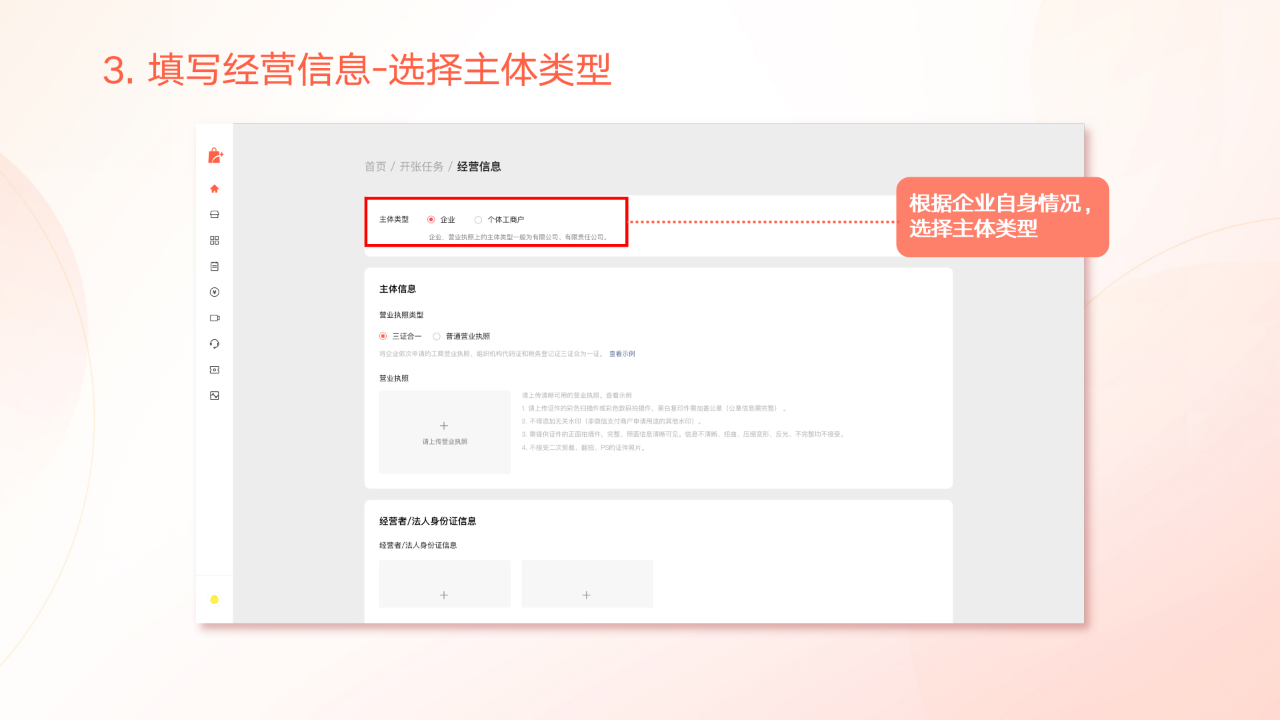Go to 首页 in the breadcrumb
1280x720 pixels.
(375, 166)
